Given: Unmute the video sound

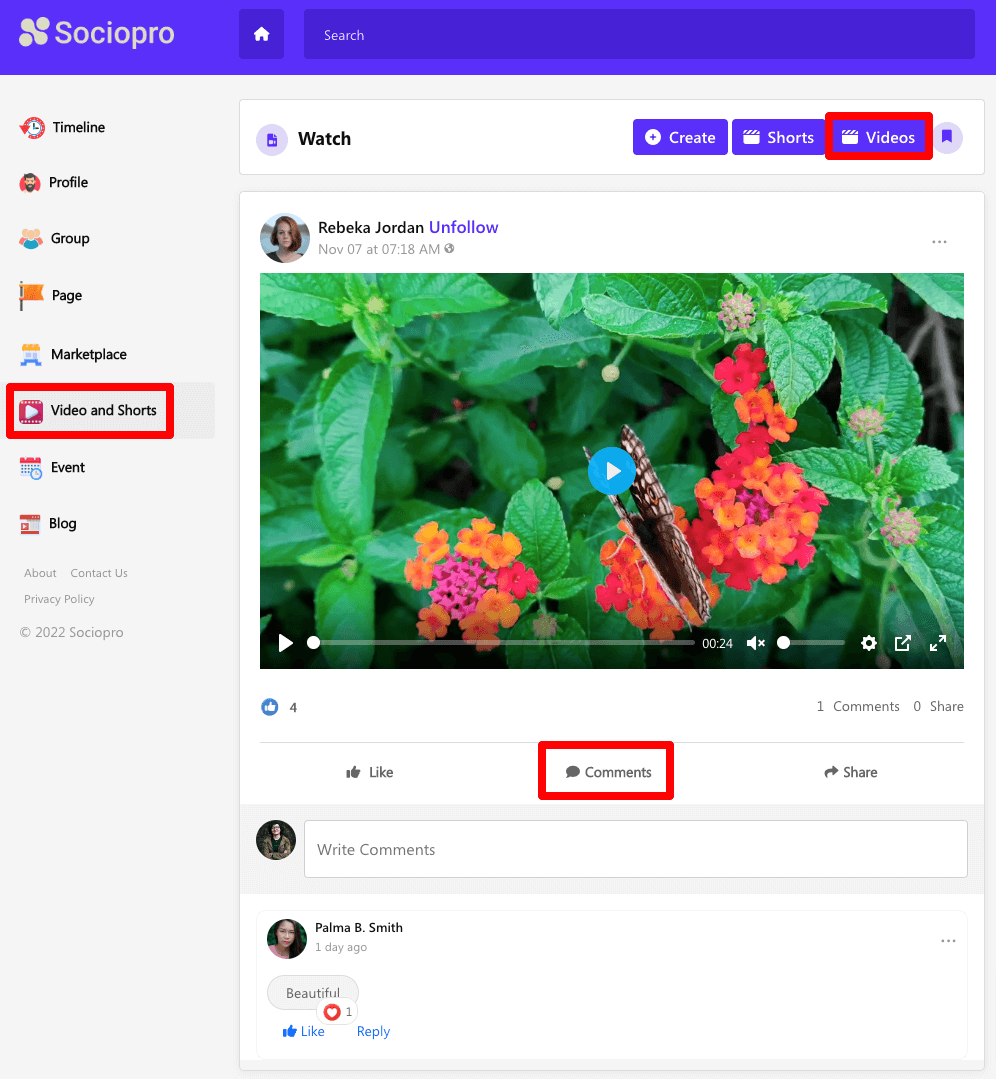Looking at the screenshot, I should tap(756, 643).
